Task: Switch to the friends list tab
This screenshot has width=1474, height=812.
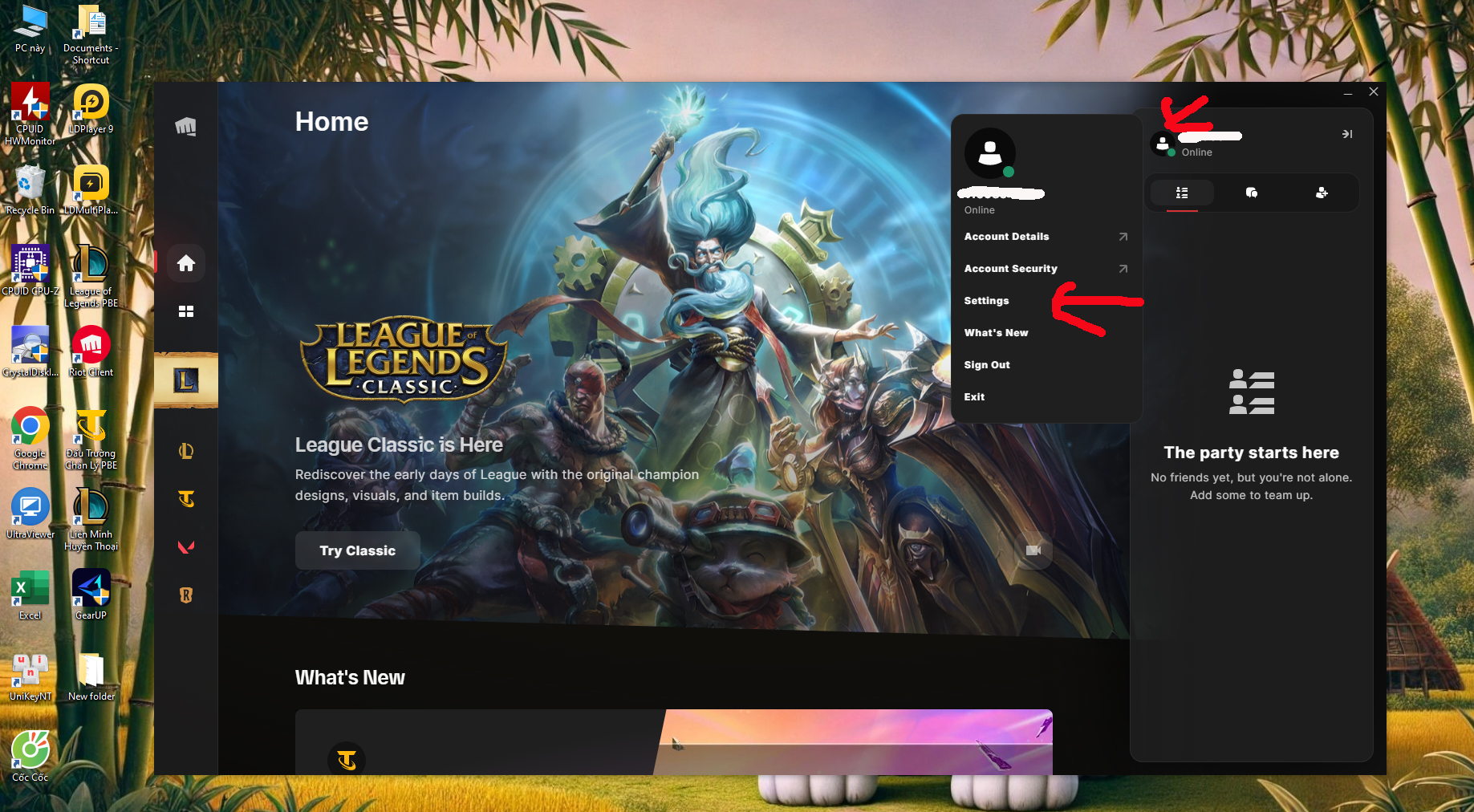Action: point(1182,193)
